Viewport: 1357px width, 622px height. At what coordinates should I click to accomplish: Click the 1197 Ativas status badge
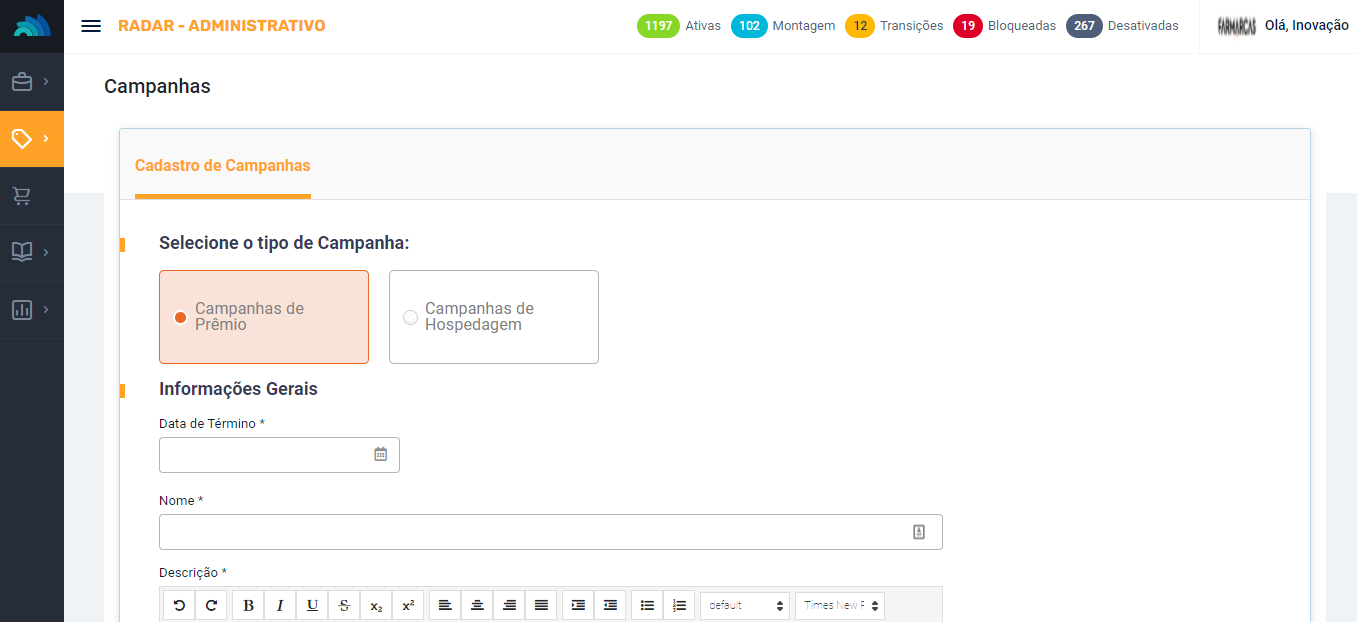tap(658, 26)
